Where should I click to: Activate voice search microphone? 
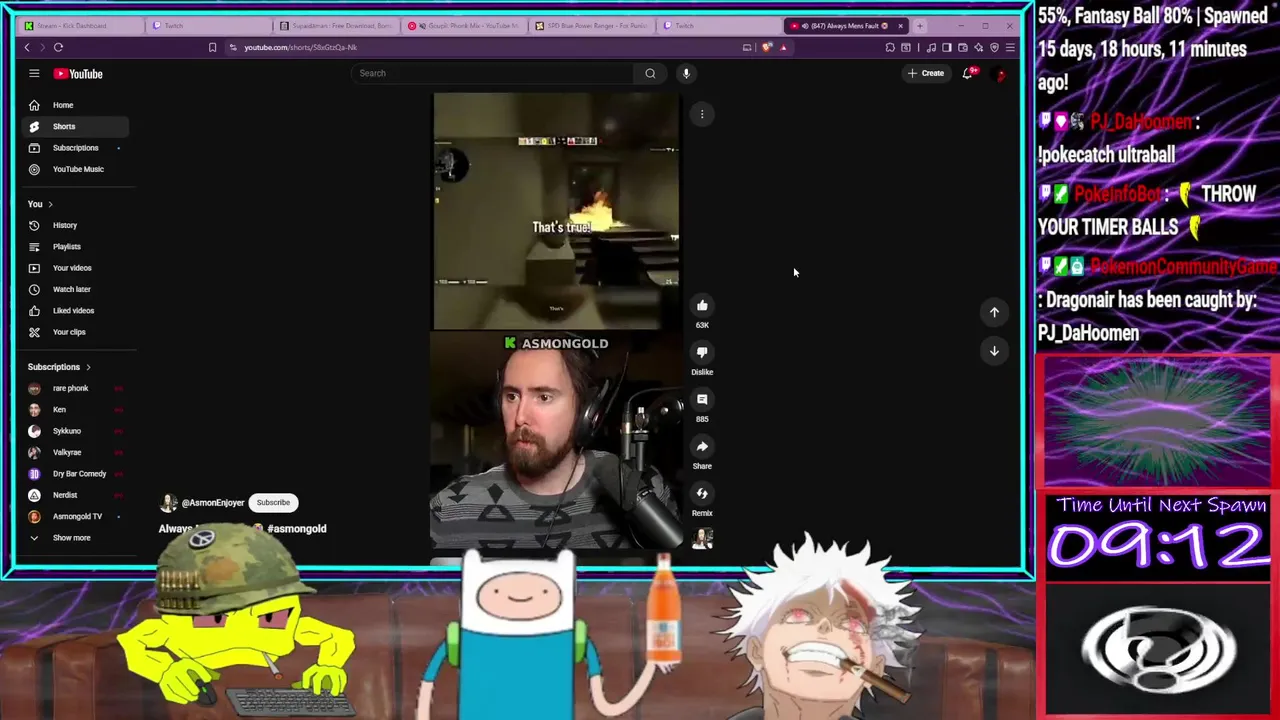(686, 73)
